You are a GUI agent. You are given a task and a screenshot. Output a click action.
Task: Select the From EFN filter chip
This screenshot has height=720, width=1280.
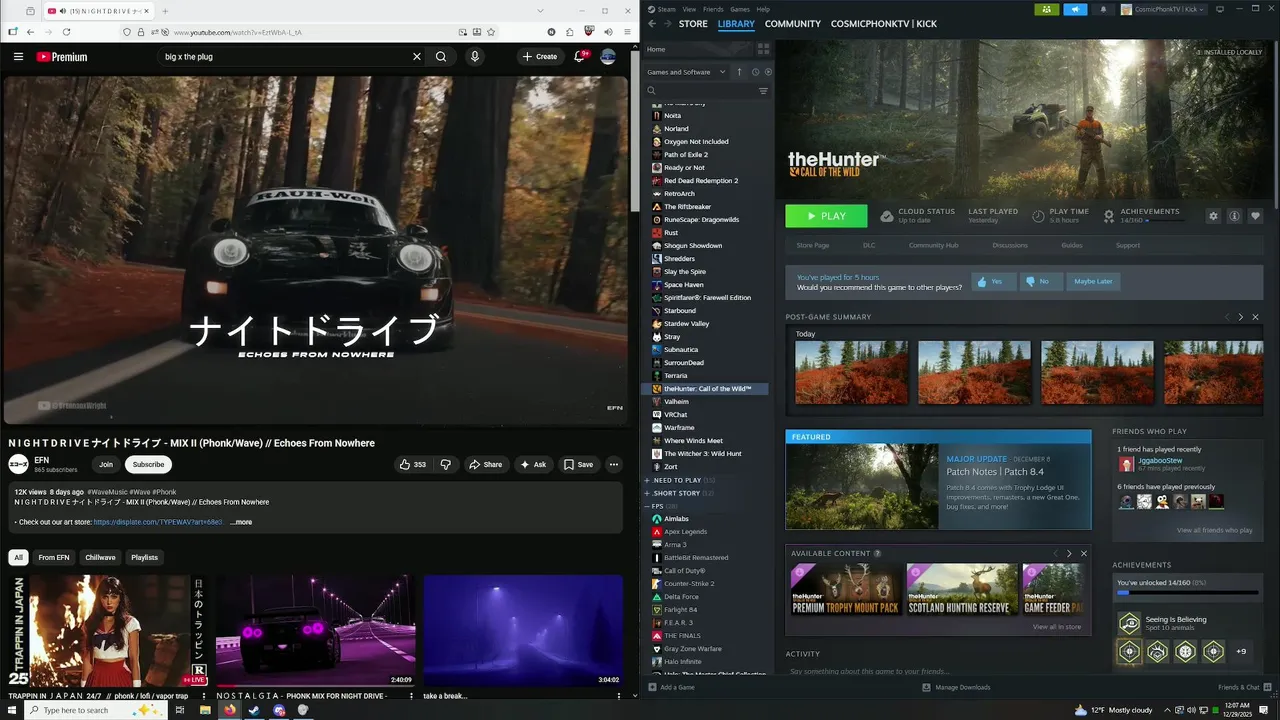pos(54,557)
